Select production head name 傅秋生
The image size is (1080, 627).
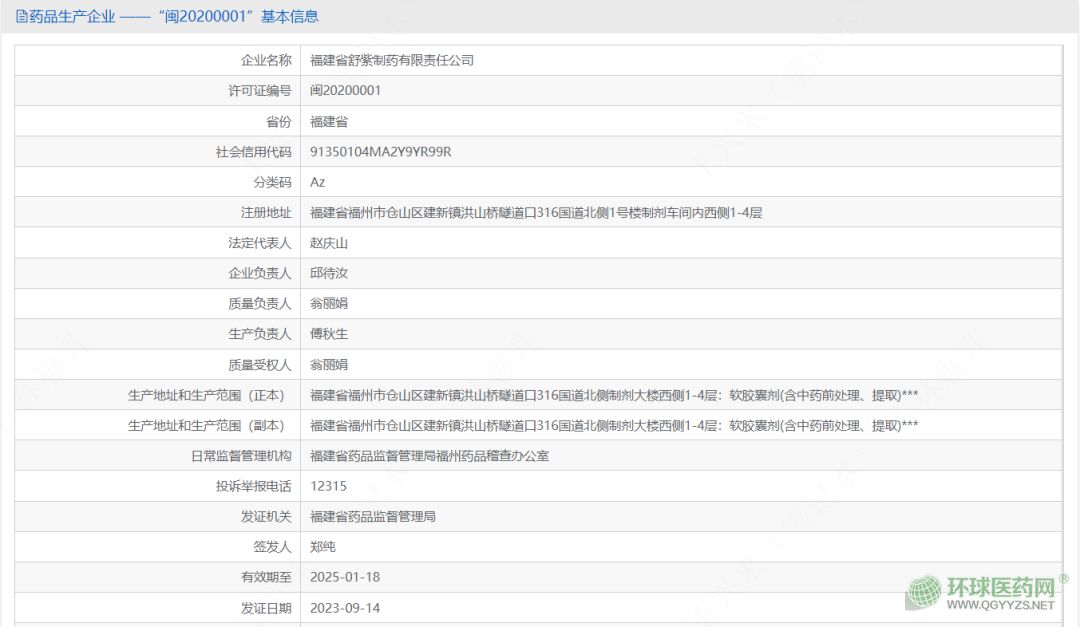click(x=329, y=334)
